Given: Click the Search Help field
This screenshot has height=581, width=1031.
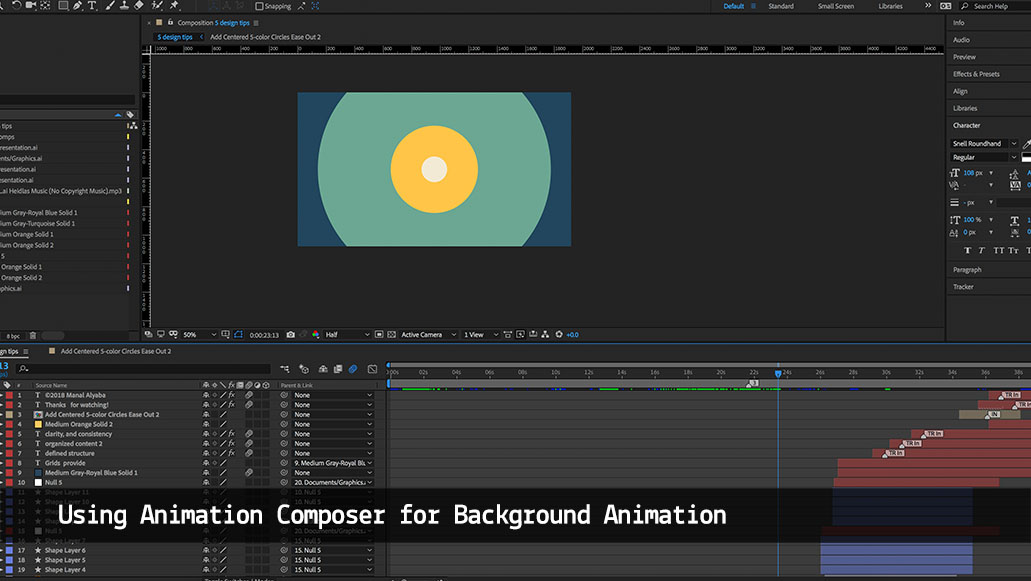Looking at the screenshot, I should 995,6.
